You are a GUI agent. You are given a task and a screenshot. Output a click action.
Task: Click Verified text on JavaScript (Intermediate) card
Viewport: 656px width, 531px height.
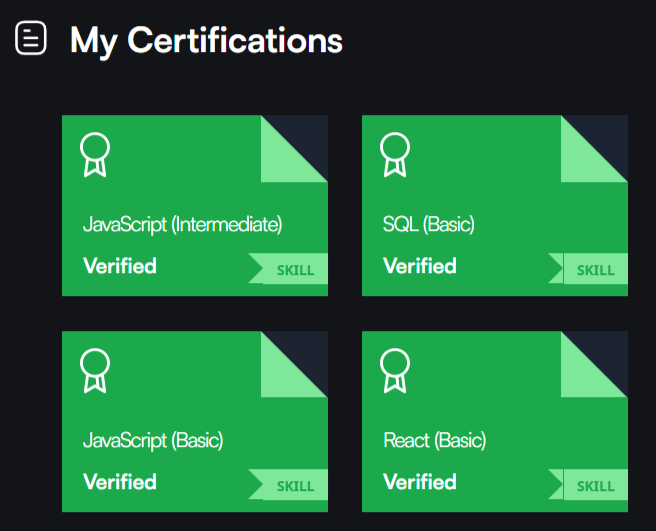[x=120, y=266]
